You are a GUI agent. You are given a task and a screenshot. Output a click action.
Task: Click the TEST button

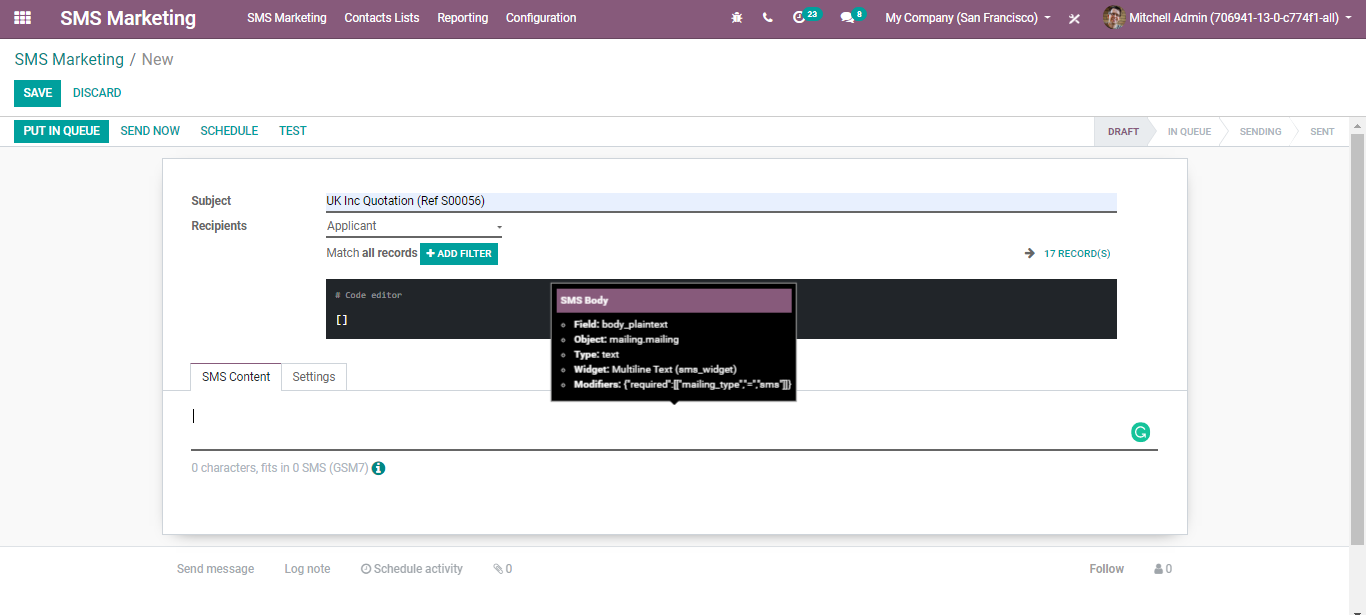pos(293,131)
